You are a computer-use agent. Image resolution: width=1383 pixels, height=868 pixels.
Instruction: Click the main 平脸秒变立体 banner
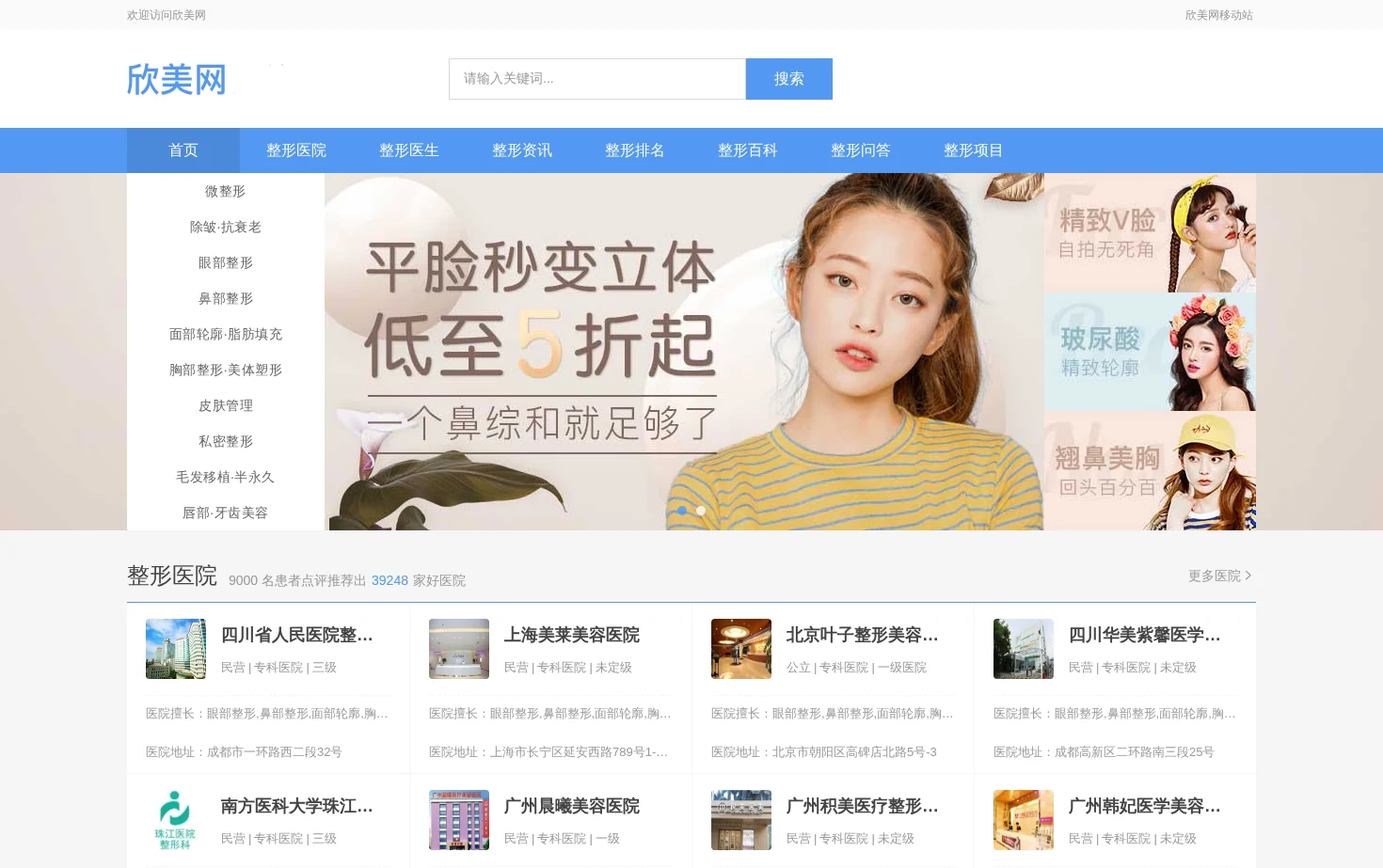[684, 352]
